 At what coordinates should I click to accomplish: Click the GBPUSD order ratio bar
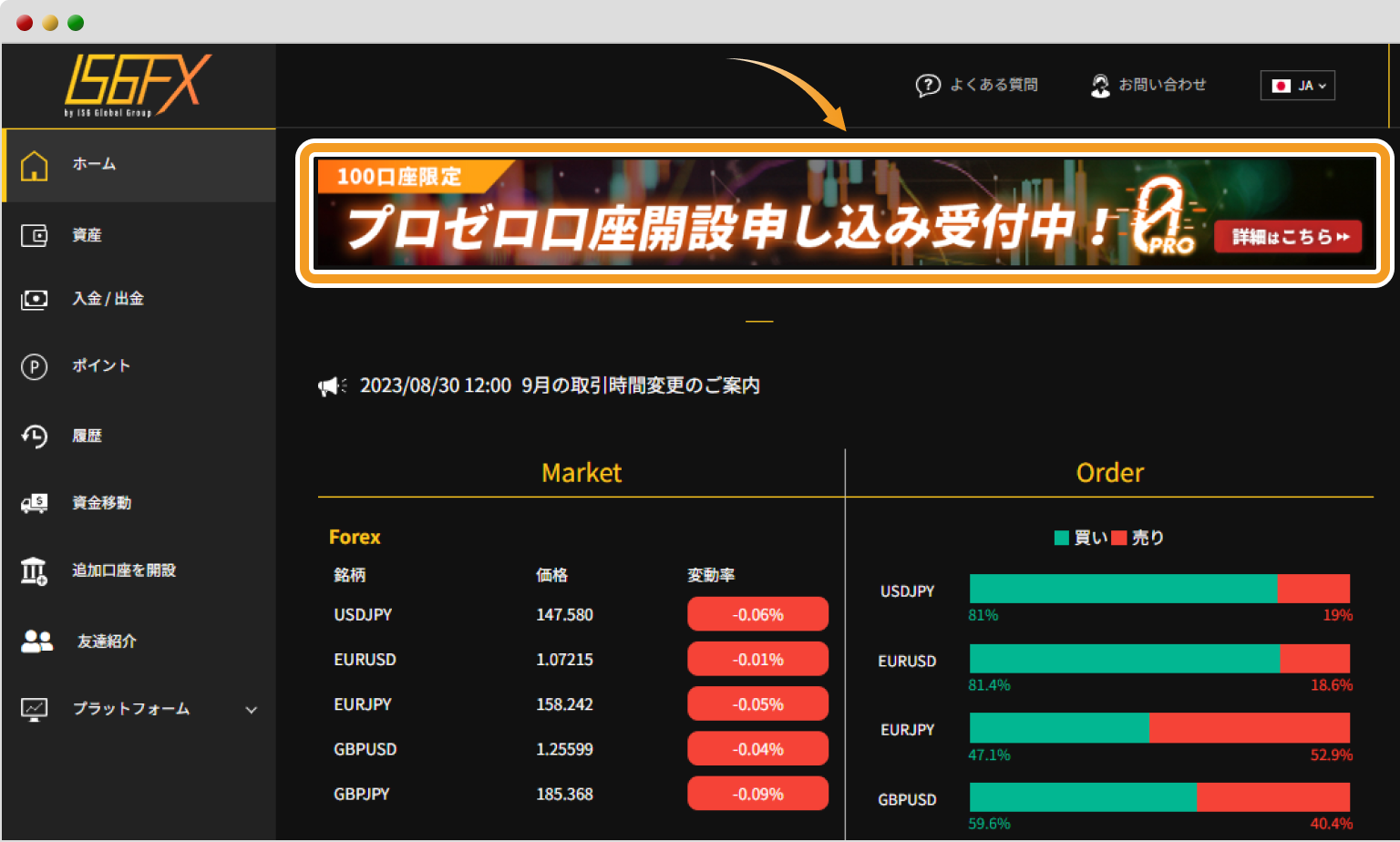point(1159,797)
